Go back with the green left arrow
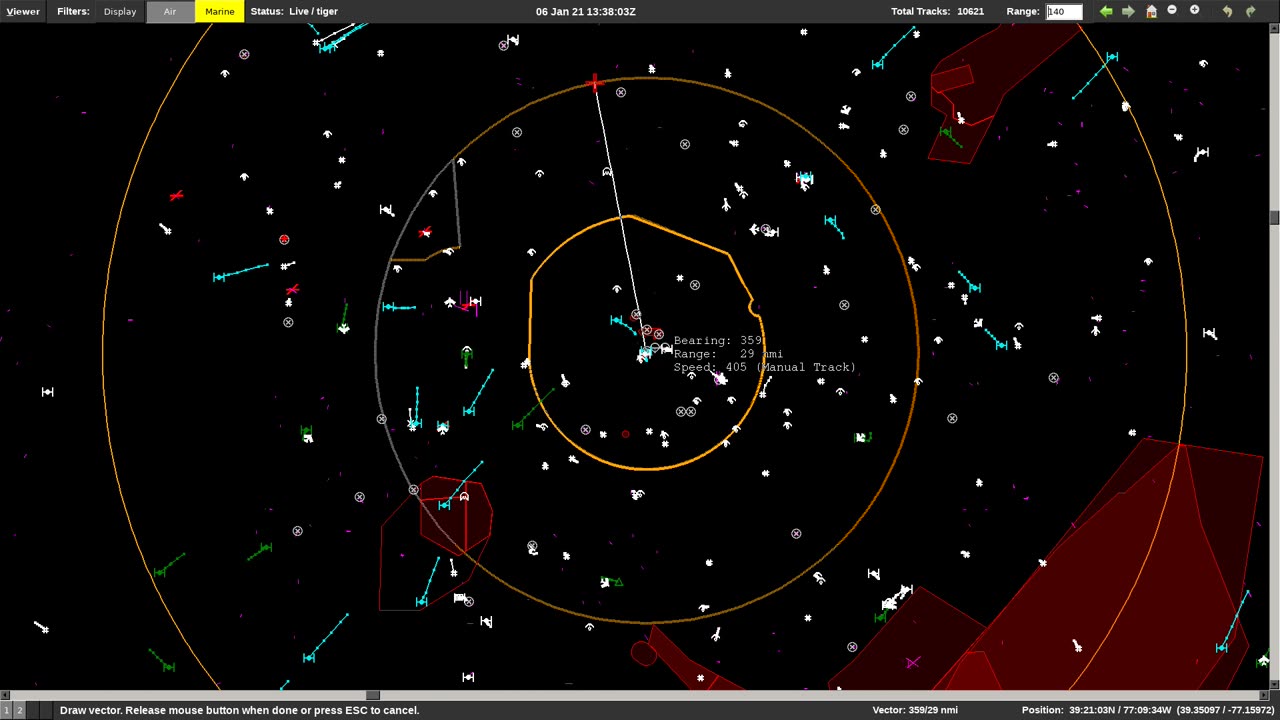1280x720 pixels. (1106, 11)
